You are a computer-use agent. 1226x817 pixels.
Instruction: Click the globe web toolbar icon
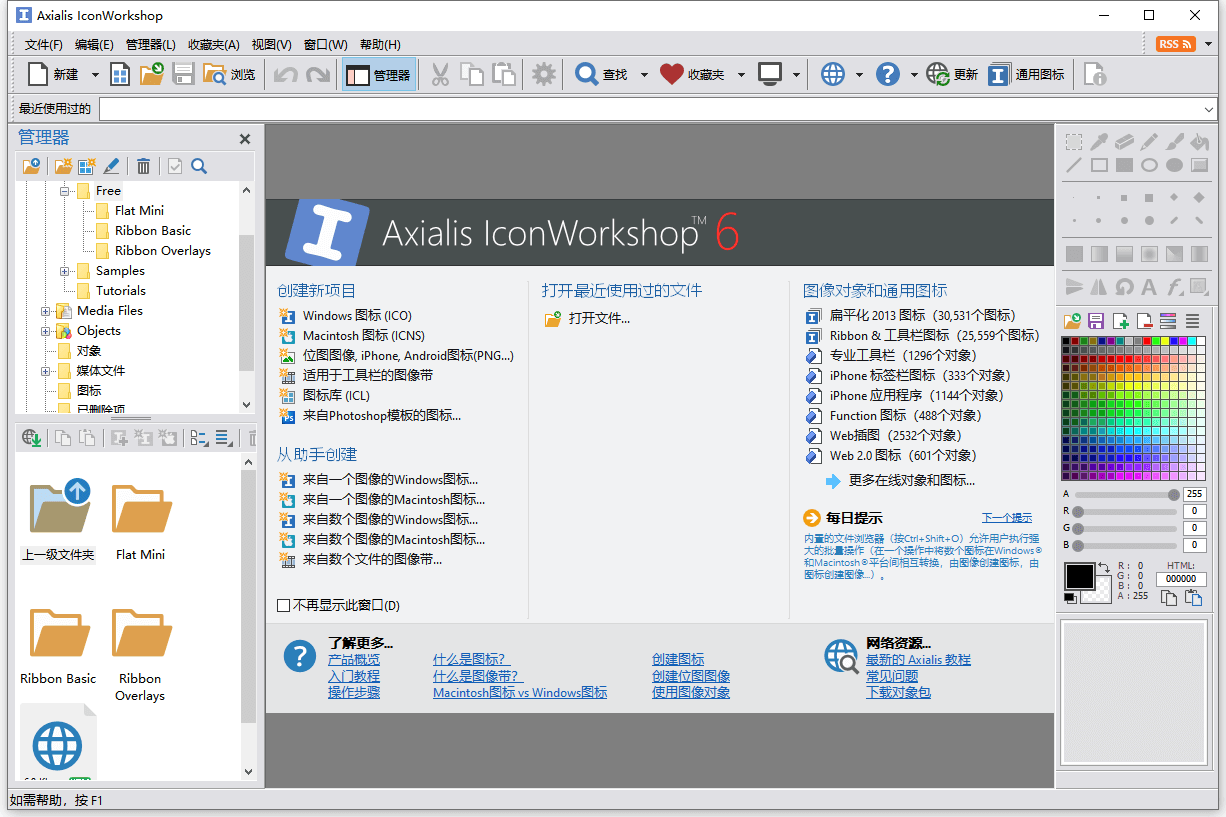click(833, 75)
